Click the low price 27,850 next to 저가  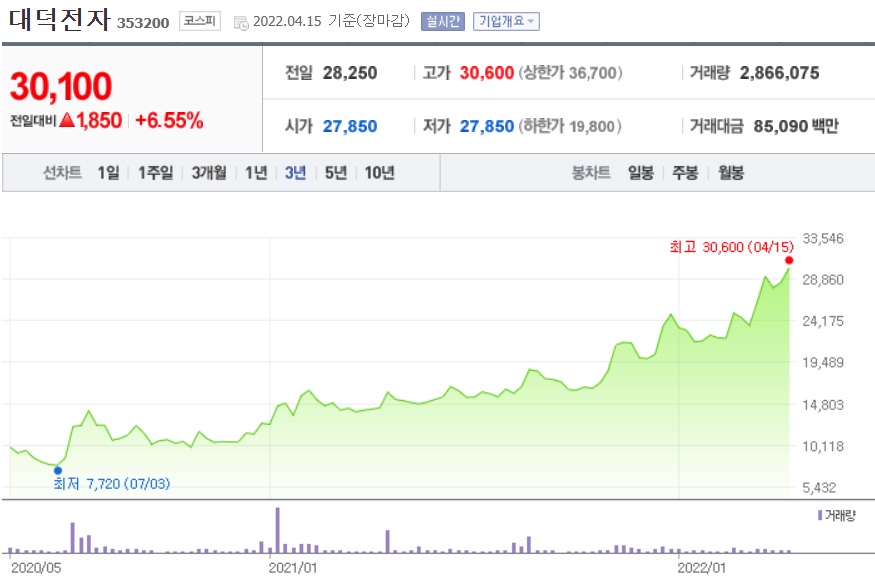(x=487, y=126)
